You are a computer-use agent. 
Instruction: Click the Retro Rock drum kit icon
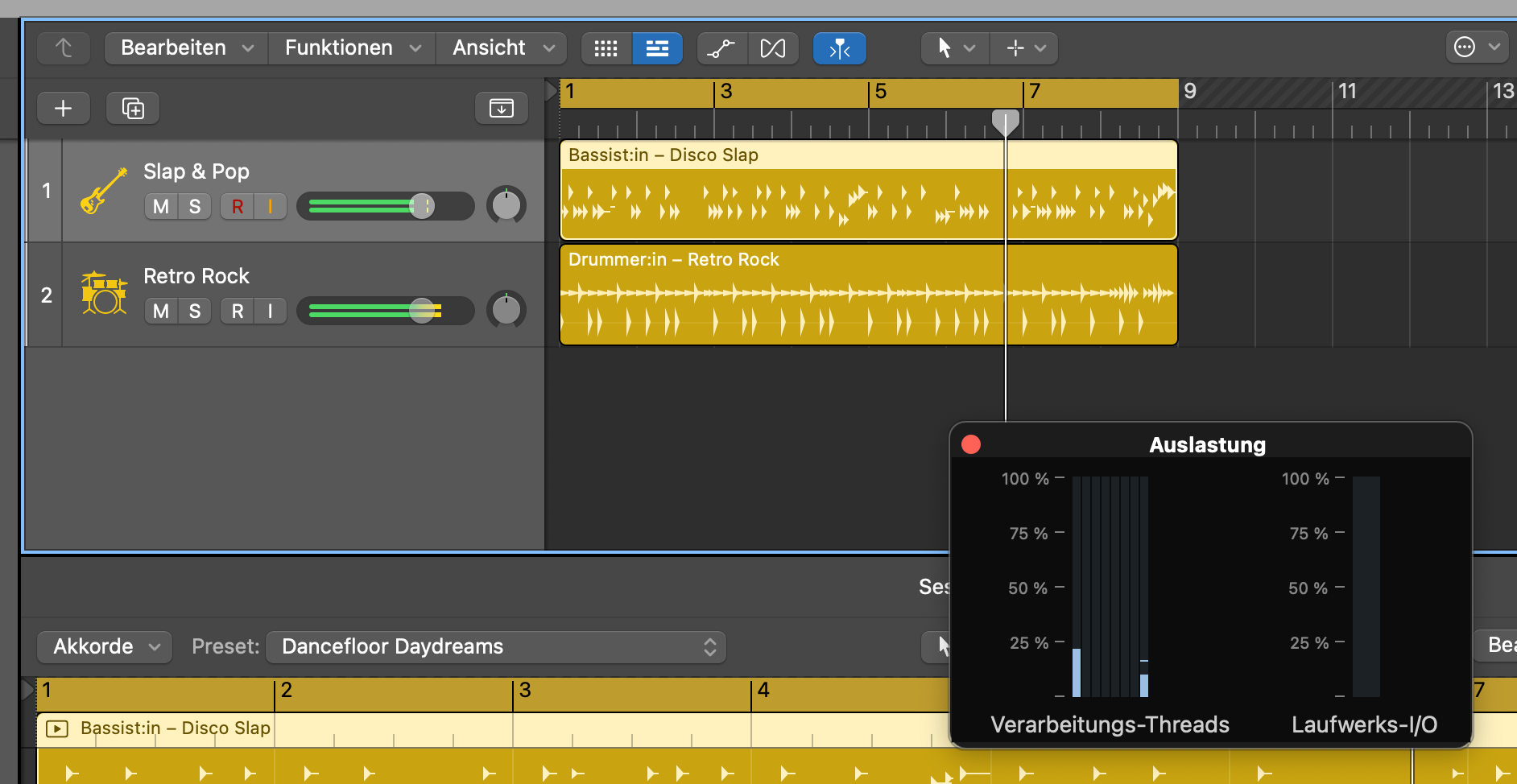pyautogui.click(x=103, y=294)
